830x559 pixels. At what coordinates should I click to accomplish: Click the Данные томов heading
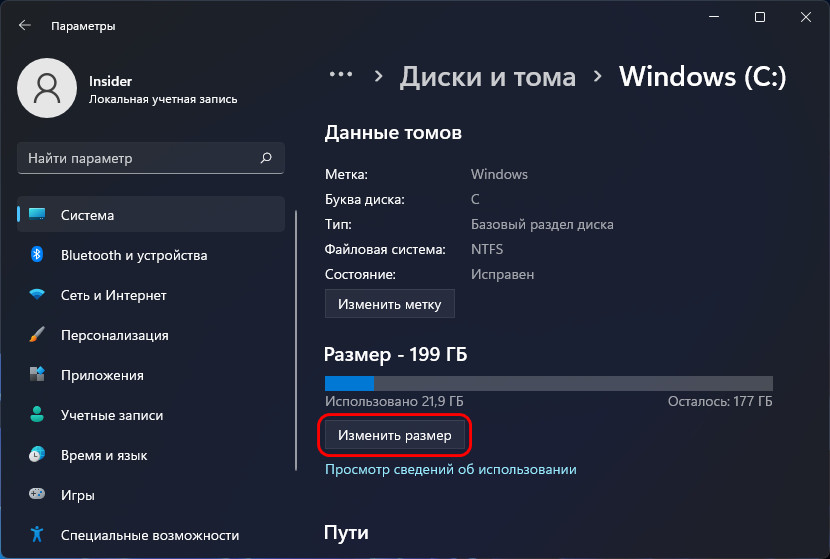393,132
